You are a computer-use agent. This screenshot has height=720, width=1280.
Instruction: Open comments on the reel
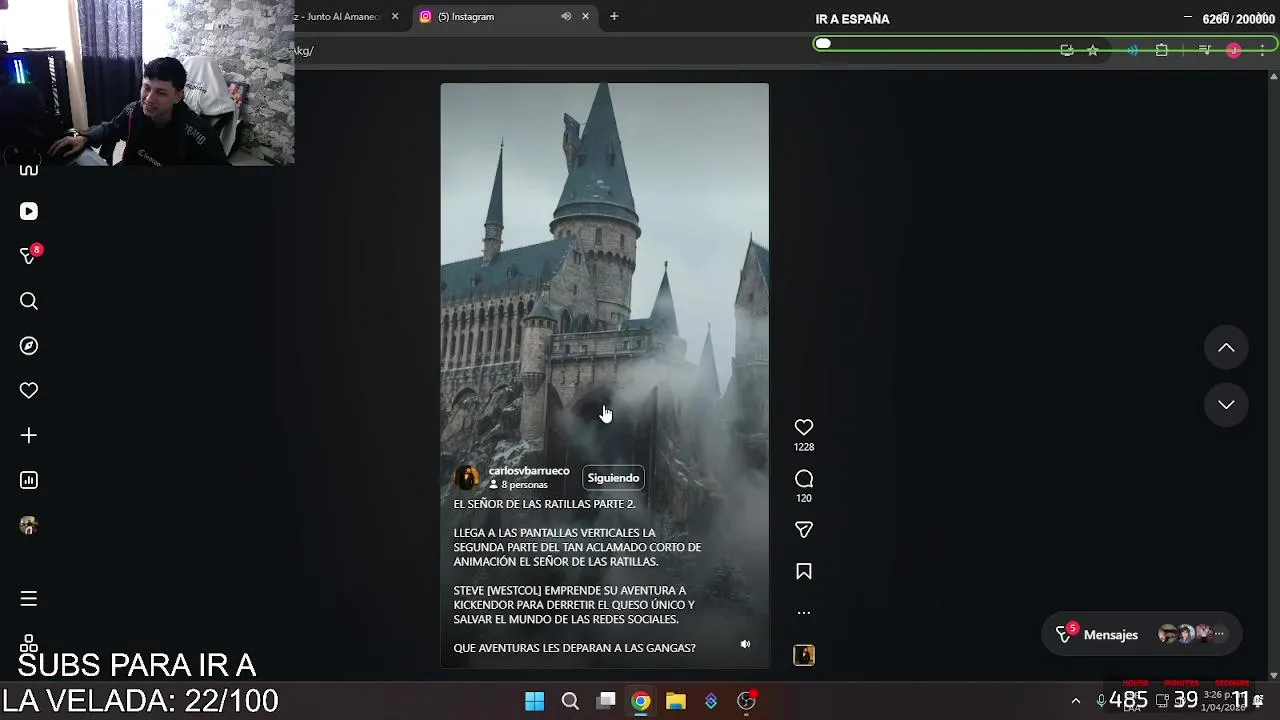(804, 479)
